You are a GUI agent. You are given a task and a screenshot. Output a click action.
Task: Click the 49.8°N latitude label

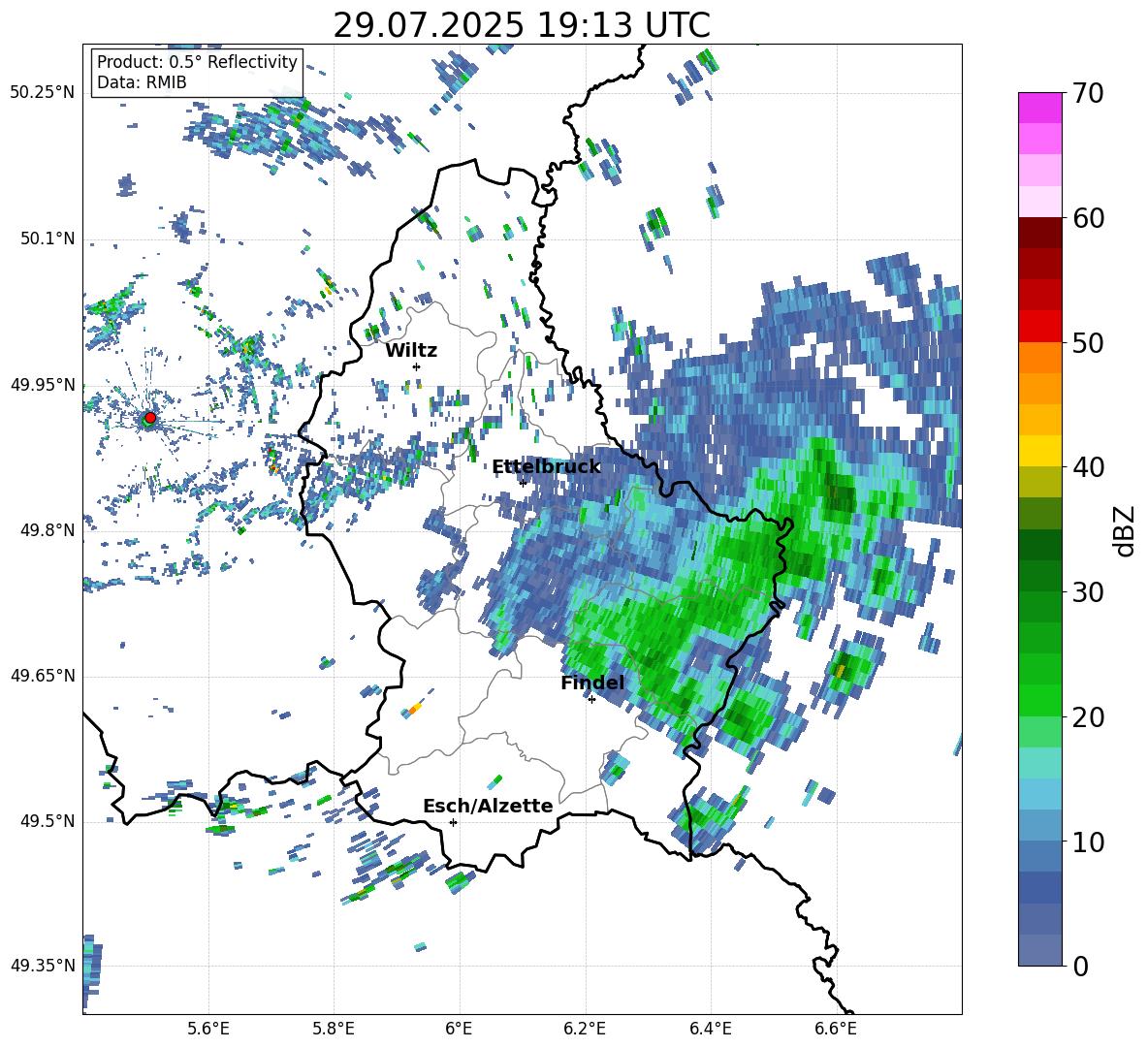tap(48, 530)
